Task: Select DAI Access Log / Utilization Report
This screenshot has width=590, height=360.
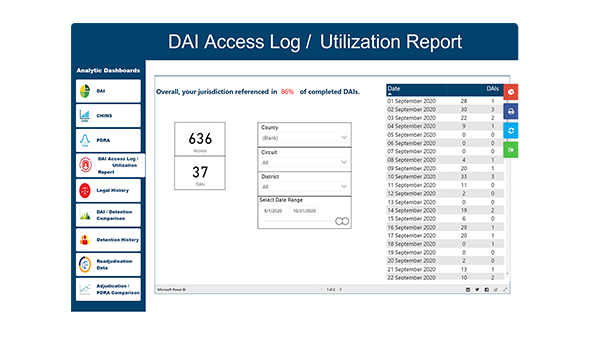Action: [110, 165]
